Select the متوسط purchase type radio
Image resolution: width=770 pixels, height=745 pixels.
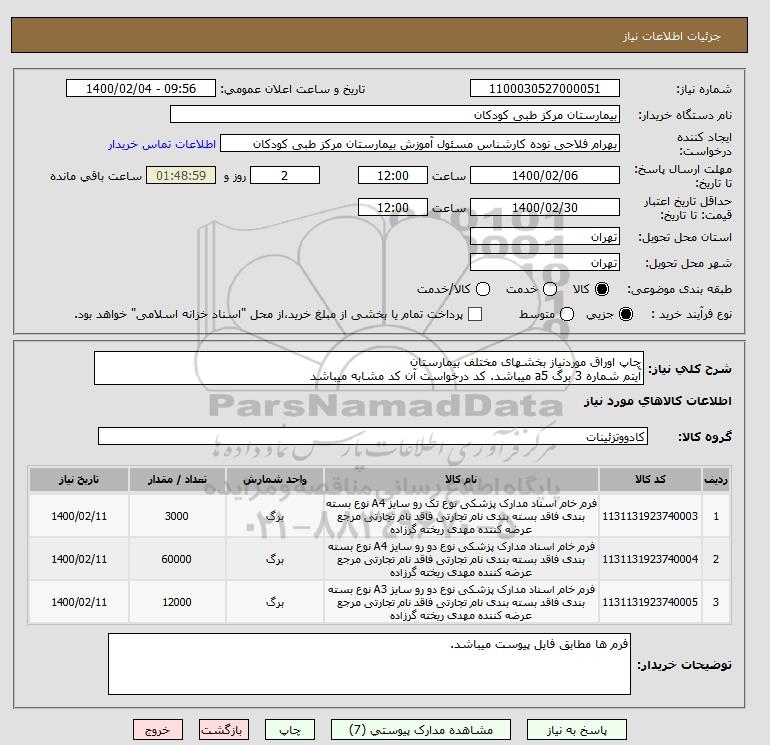[x=567, y=314]
